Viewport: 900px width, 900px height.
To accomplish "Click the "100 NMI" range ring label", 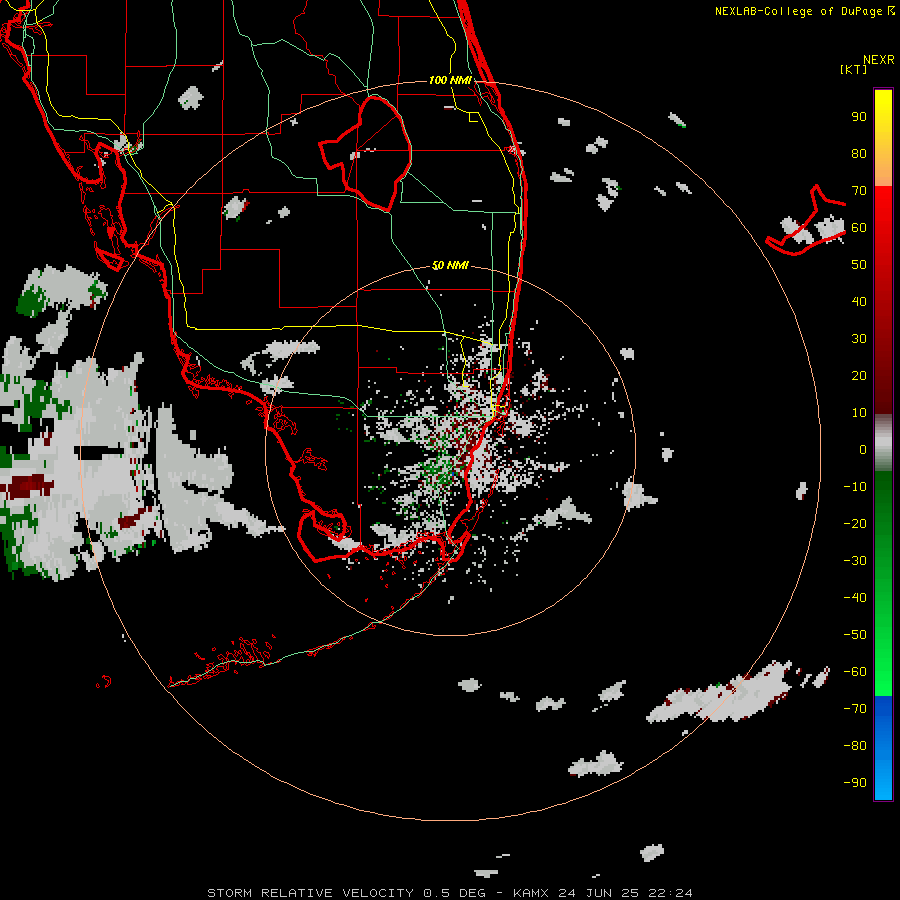I will [451, 80].
